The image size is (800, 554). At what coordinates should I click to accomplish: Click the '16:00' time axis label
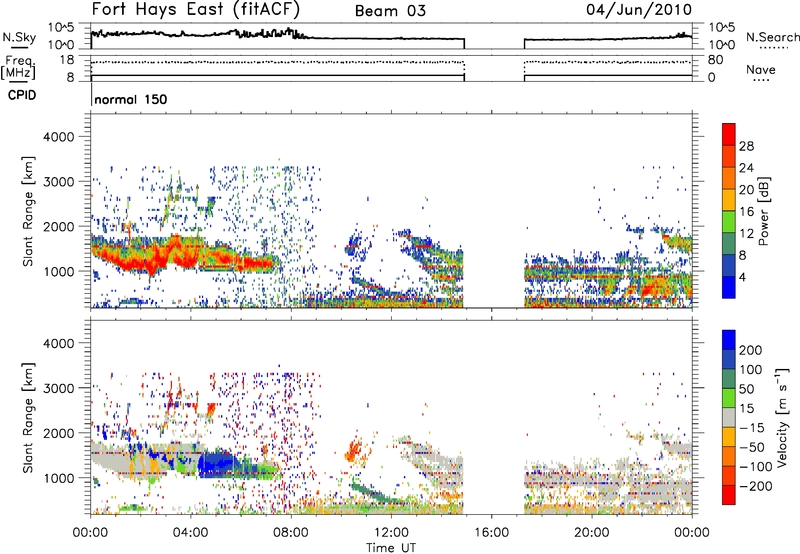(491, 533)
